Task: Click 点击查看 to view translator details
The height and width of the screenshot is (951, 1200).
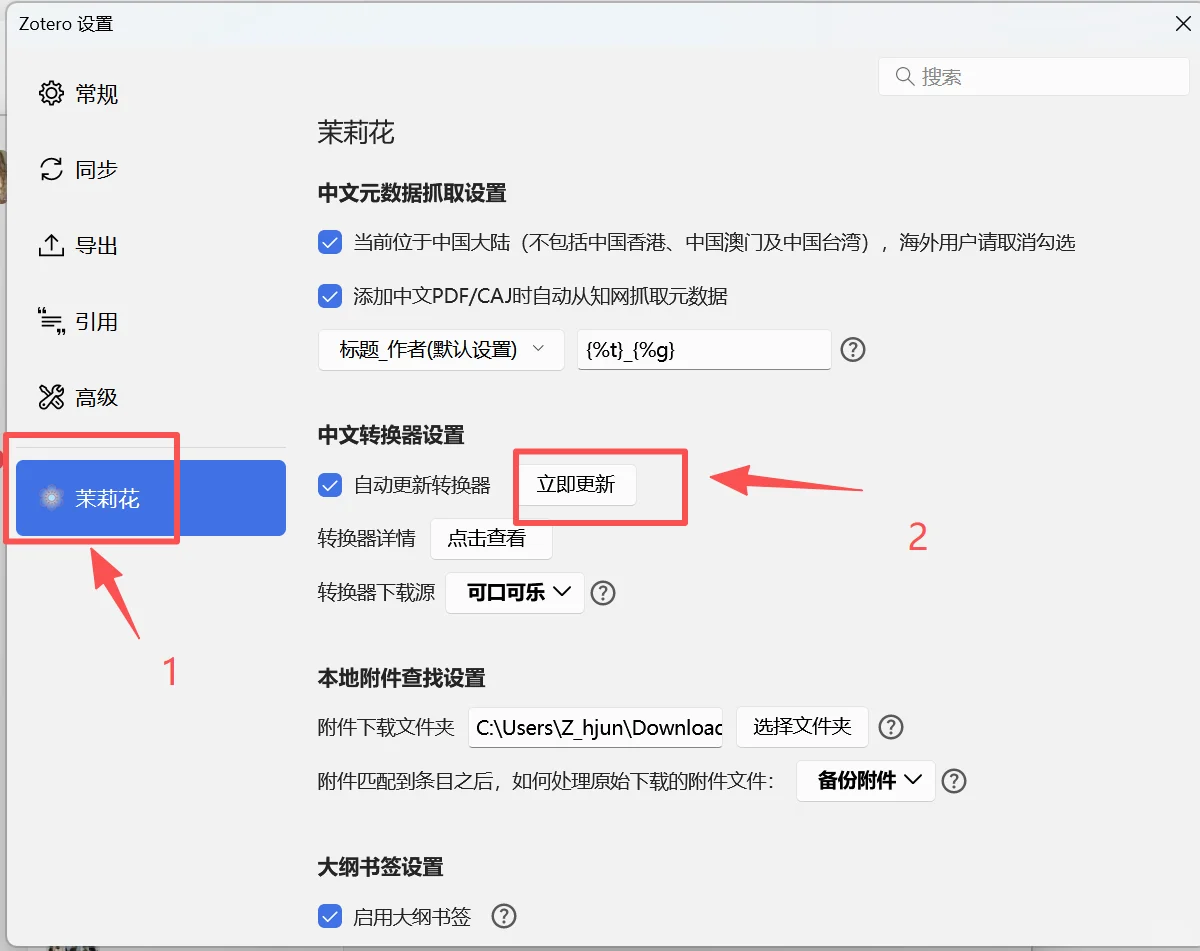Action: (x=491, y=540)
